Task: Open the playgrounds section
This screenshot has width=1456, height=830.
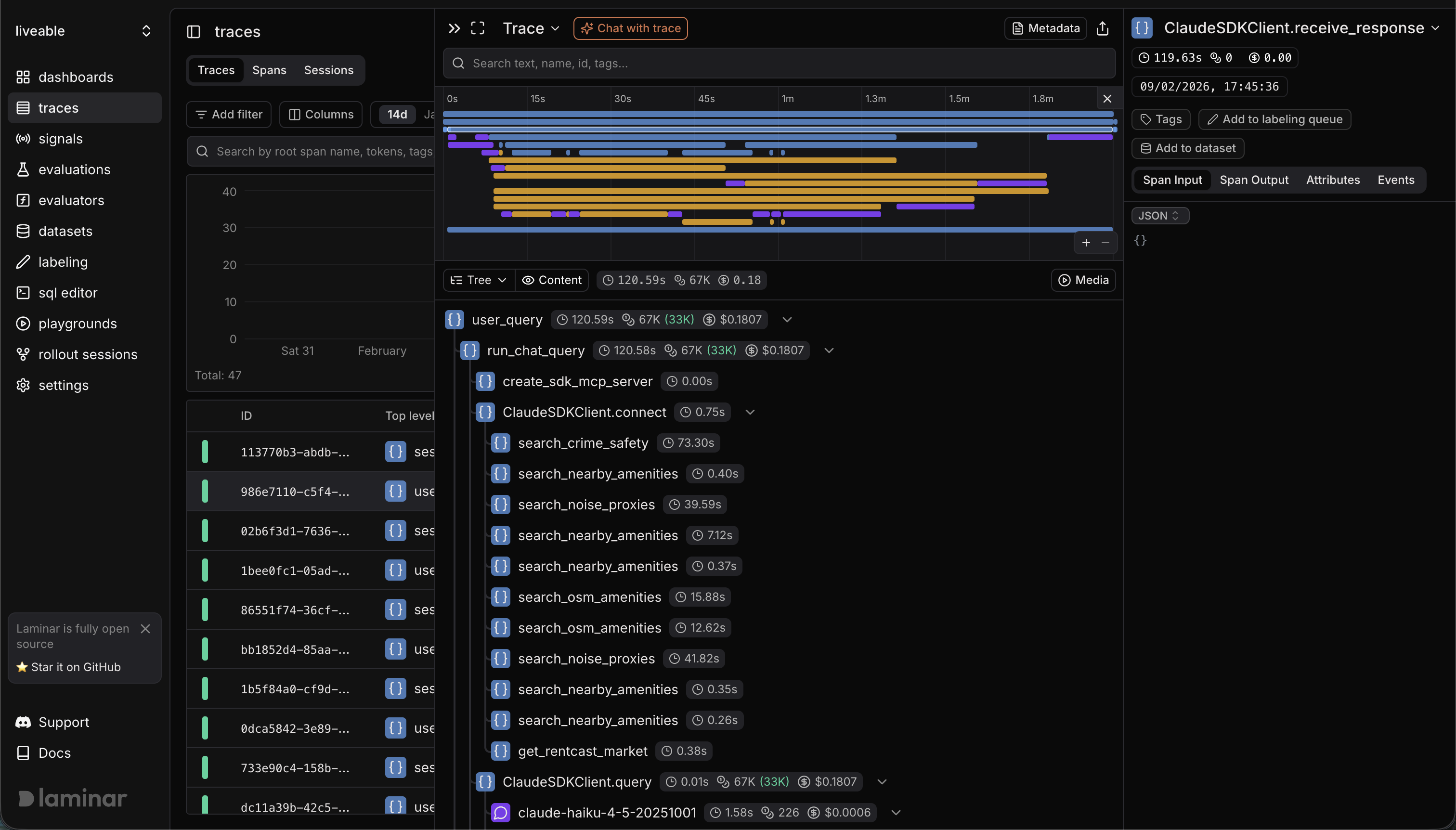Action: click(x=78, y=323)
